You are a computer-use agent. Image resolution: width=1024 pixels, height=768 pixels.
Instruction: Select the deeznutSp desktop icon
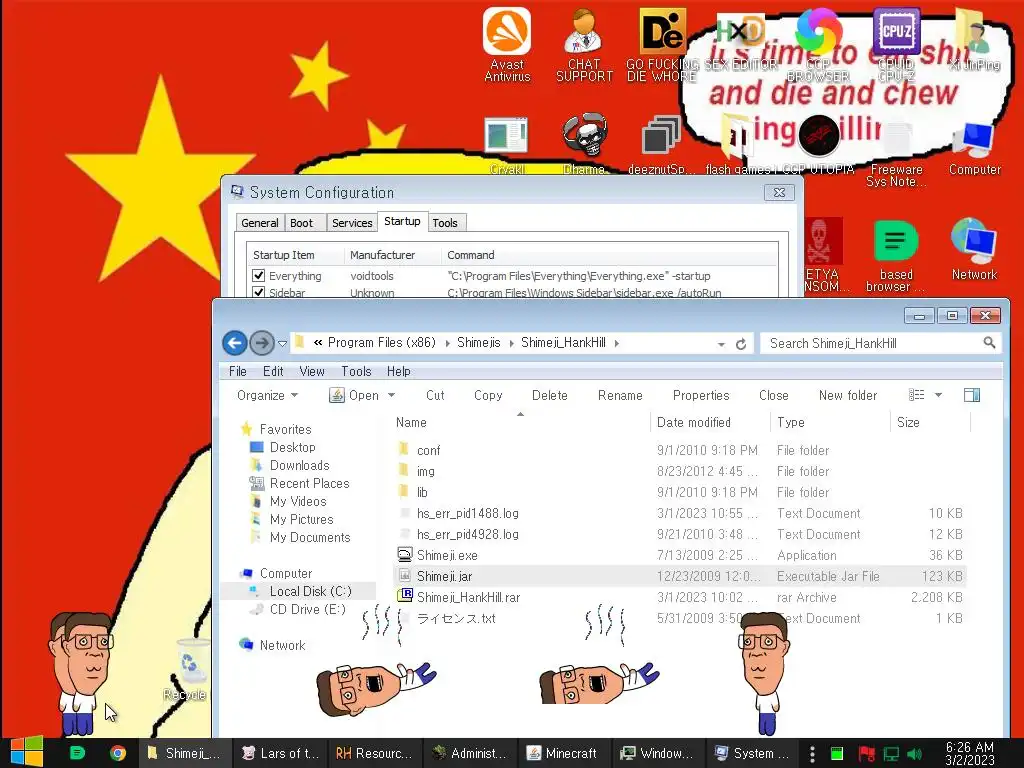660,144
